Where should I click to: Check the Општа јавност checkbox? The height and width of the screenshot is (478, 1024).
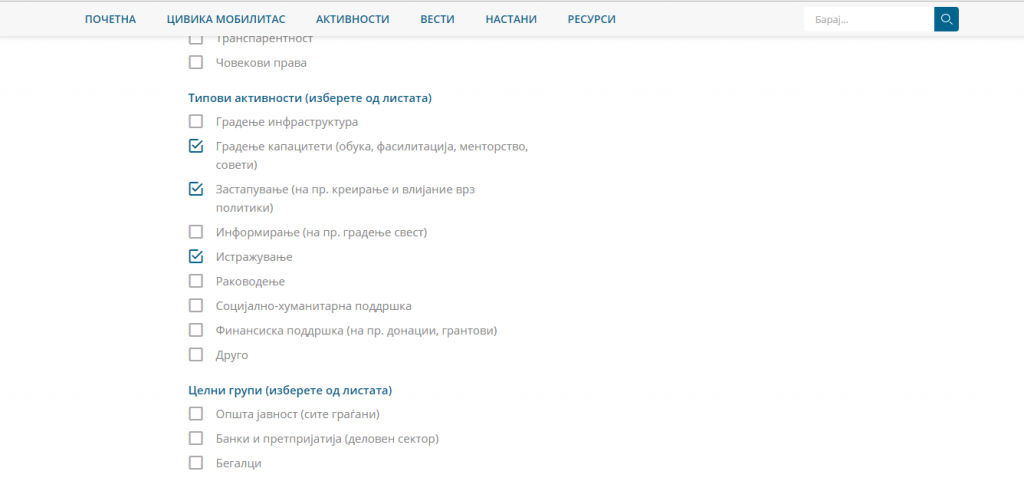pos(196,414)
